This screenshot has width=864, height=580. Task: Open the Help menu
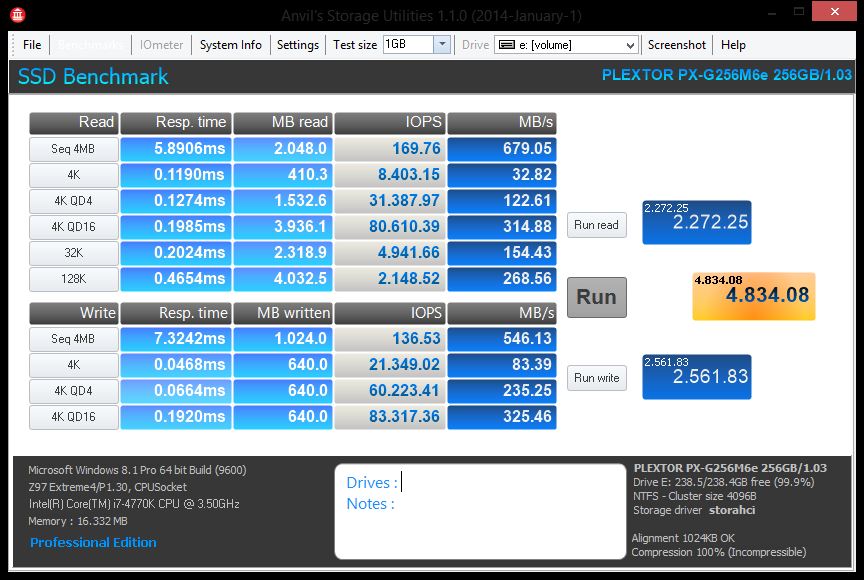pos(733,45)
